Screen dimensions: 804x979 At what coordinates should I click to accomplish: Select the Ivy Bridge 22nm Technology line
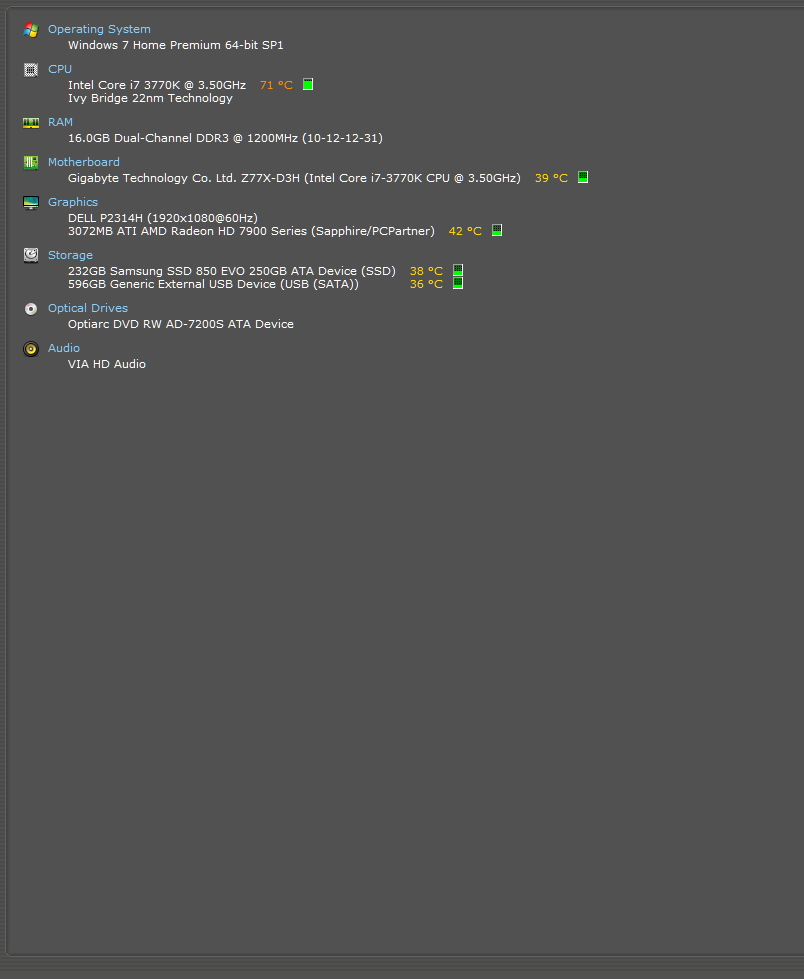150,99
